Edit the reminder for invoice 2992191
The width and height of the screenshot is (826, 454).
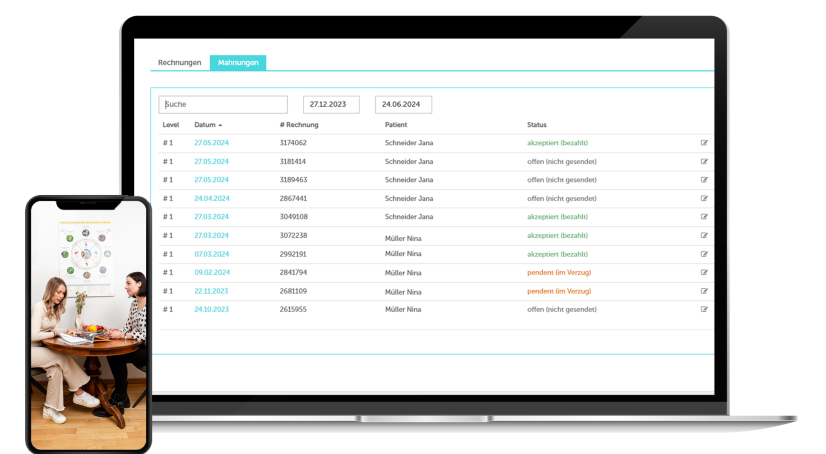[704, 254]
